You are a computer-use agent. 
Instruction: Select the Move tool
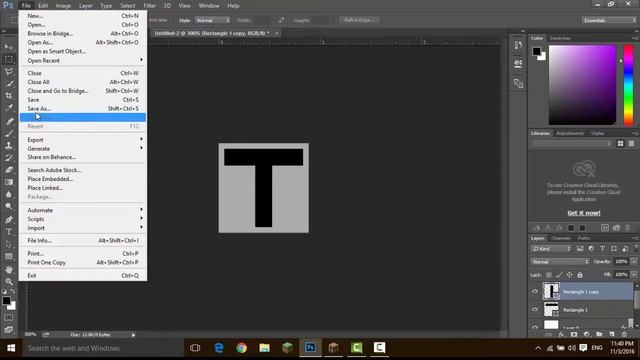9,47
